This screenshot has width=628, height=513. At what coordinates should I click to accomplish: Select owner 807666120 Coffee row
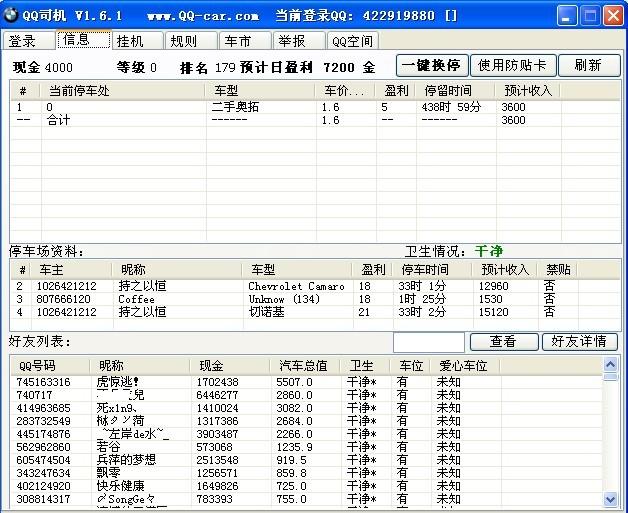pyautogui.click(x=315, y=299)
